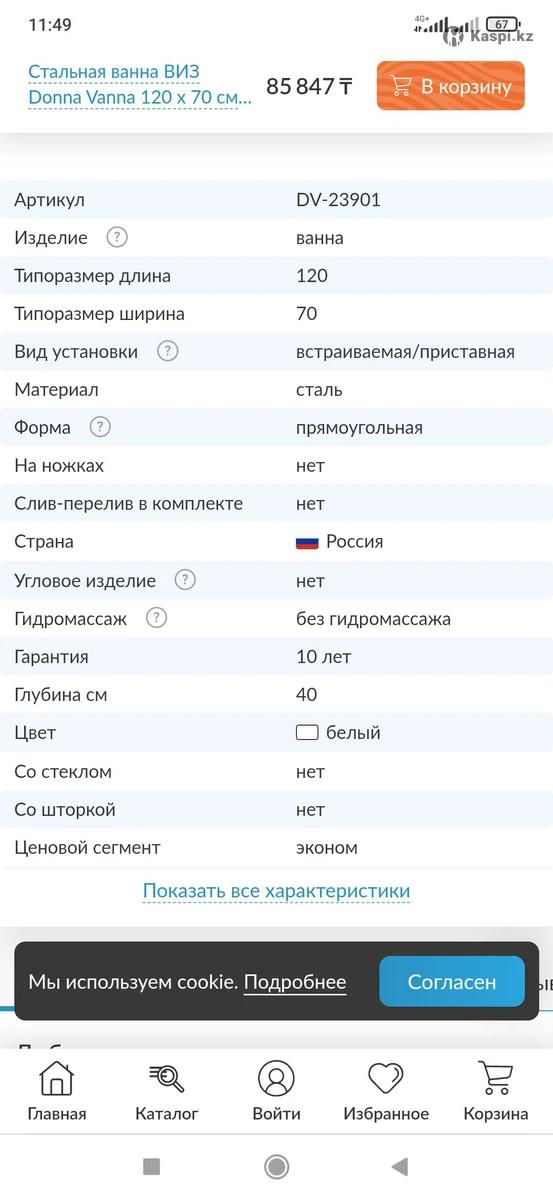The width and height of the screenshot is (553, 1200).
Task: Open help icon next to Угловое изделие
Action: coord(185,580)
